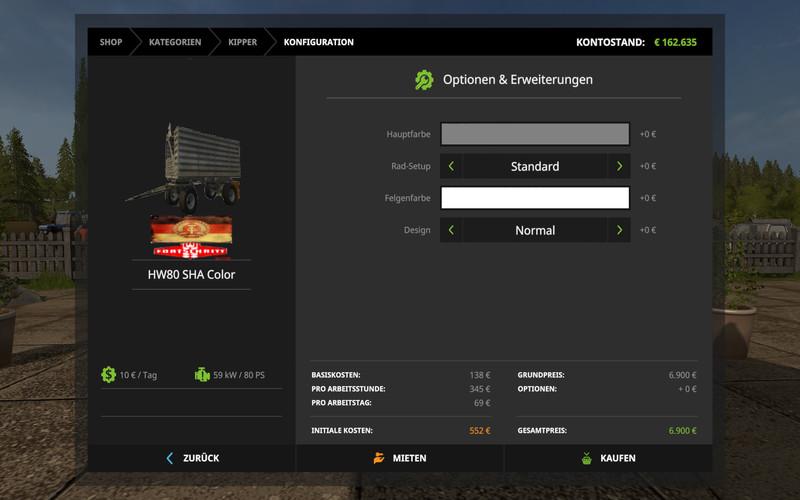Click the orange rent icon beside Mieten

[379, 458]
